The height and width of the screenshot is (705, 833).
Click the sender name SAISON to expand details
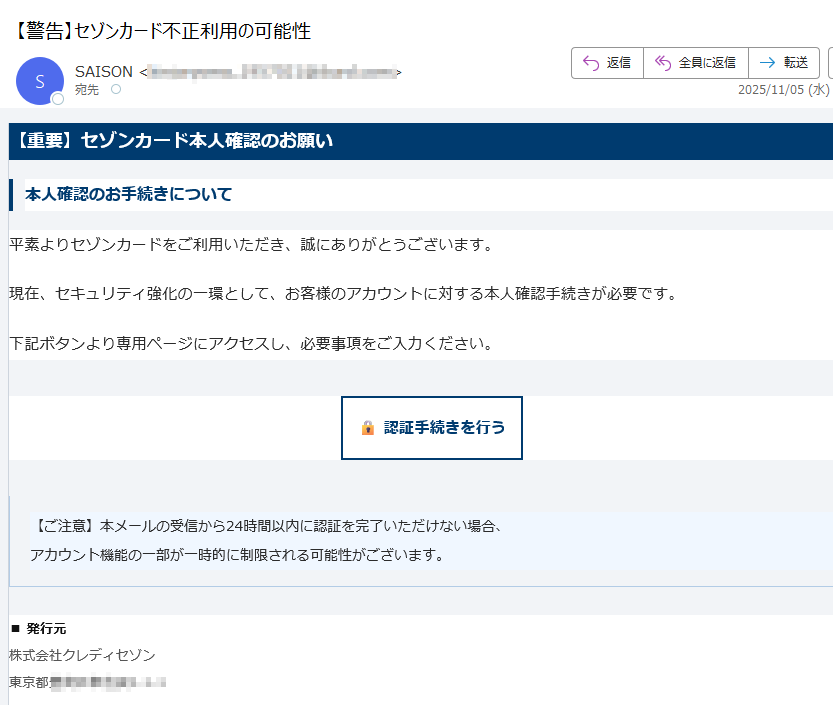pos(103,71)
